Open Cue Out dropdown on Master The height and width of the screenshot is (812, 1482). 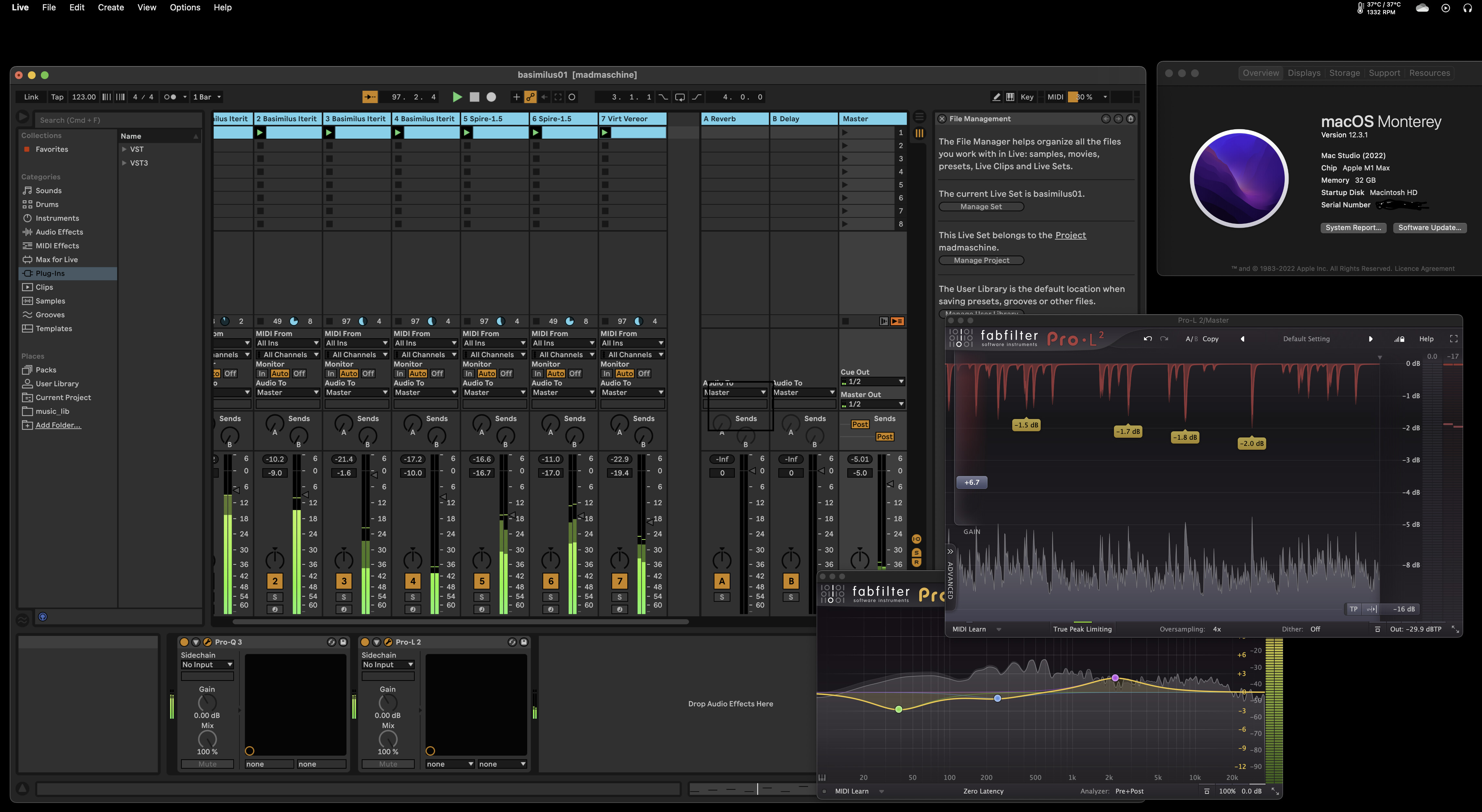click(x=872, y=382)
